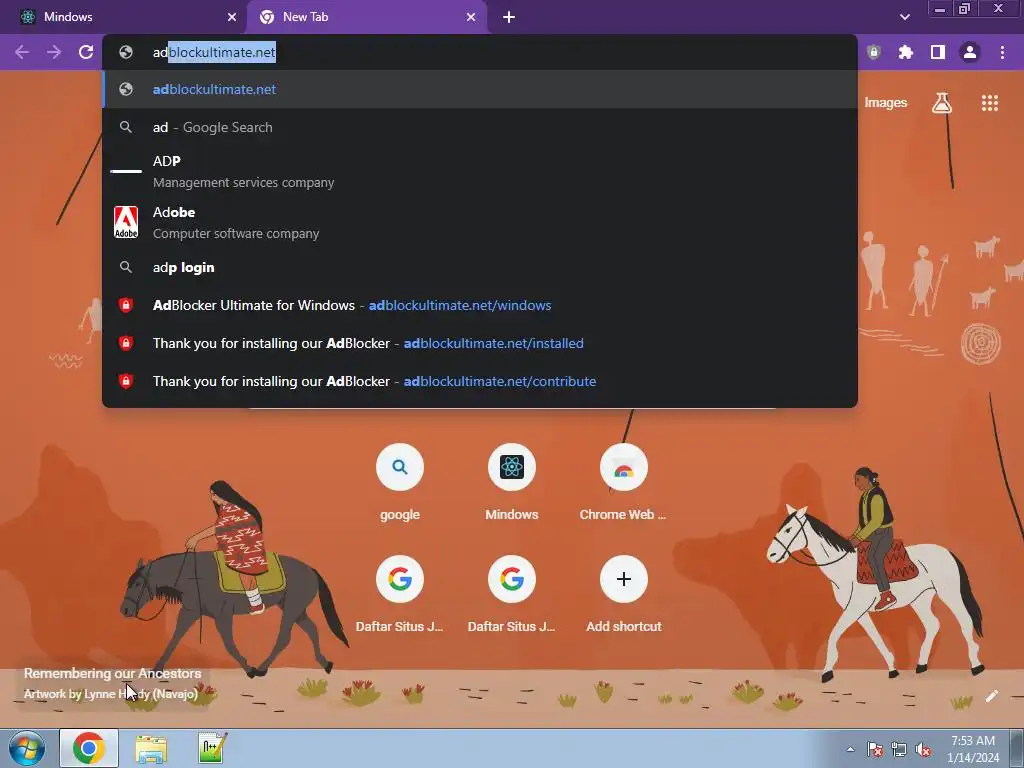
Task: Select the 'ad - Google Search' suggestion
Action: 479,127
